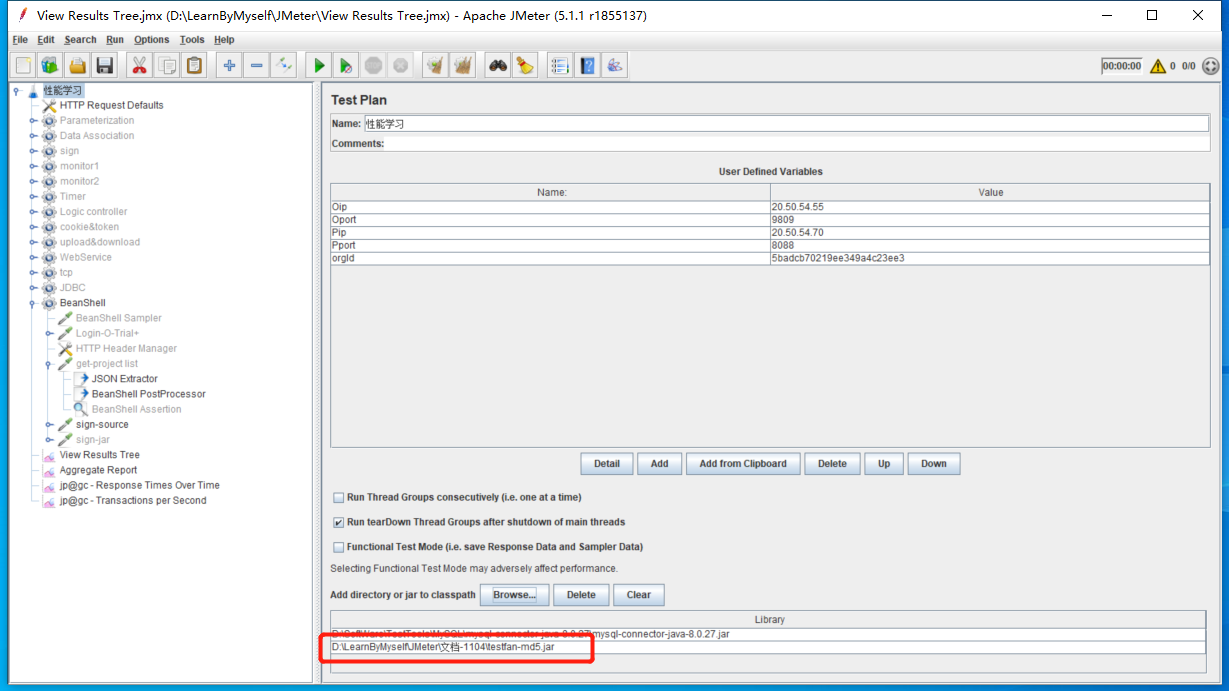Collapse the get-project list sampler
The image size is (1229, 691).
point(49,364)
